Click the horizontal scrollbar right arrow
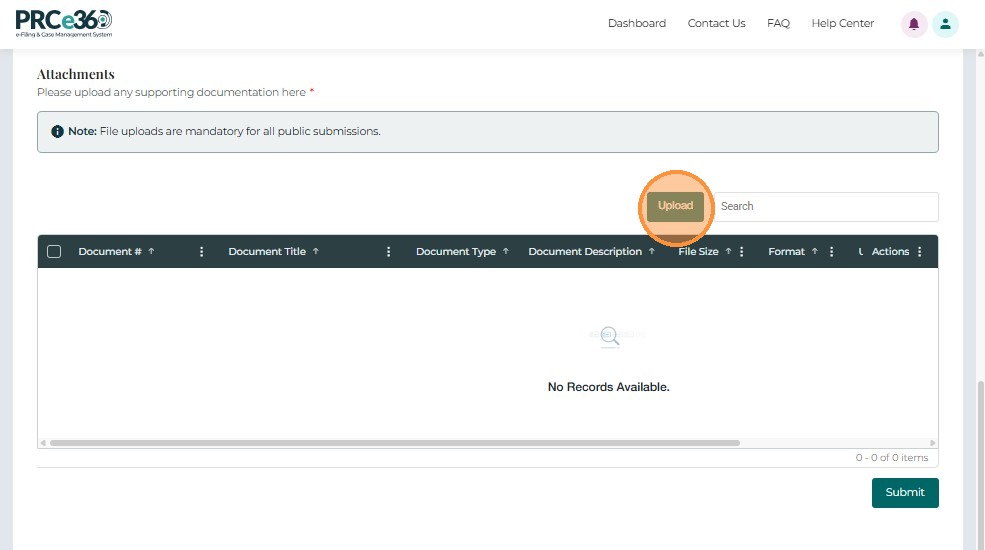Screen dimensions: 985x550 (x=933, y=443)
